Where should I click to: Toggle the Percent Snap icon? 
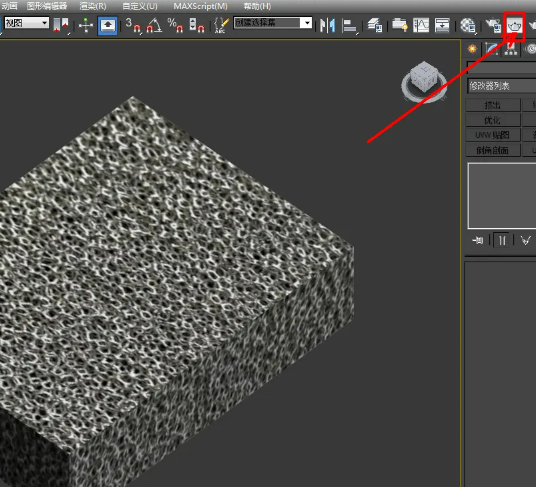coord(175,25)
